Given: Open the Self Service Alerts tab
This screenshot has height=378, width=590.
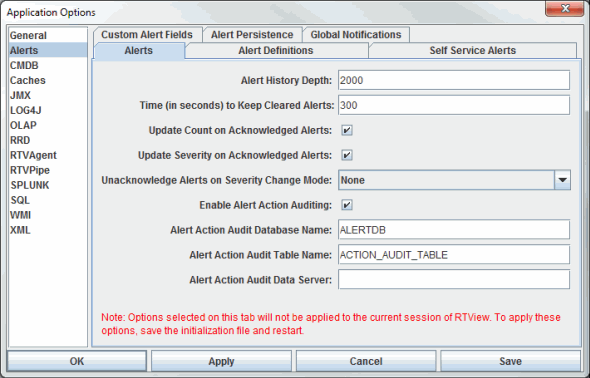Looking at the screenshot, I should click(473, 50).
